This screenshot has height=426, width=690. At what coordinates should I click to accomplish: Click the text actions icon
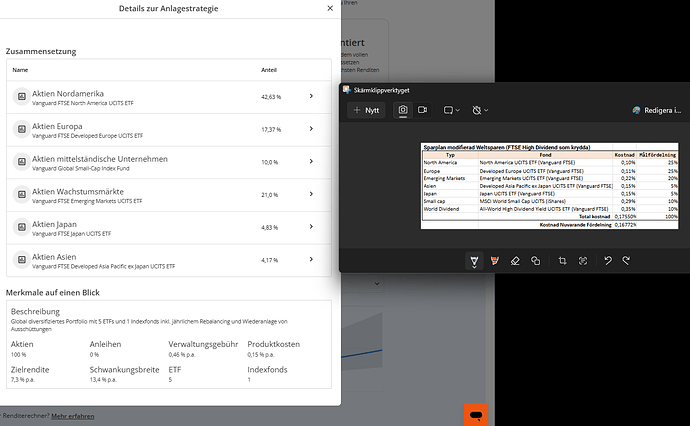(x=582, y=260)
